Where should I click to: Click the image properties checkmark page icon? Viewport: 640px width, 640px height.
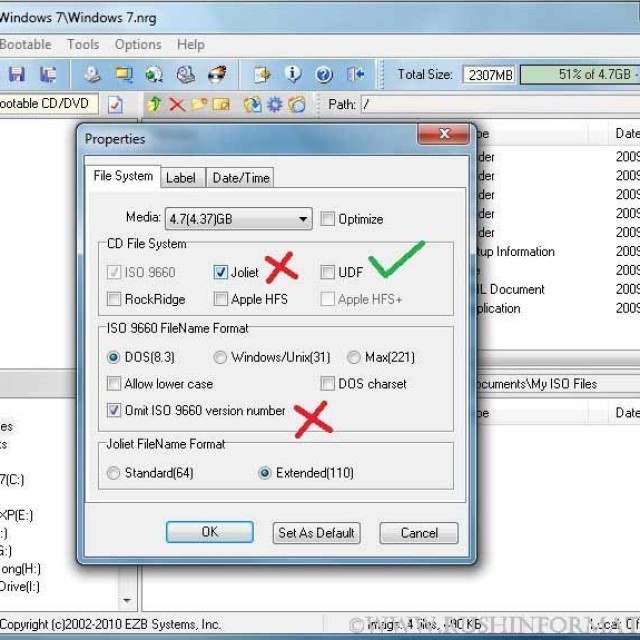click(116, 105)
